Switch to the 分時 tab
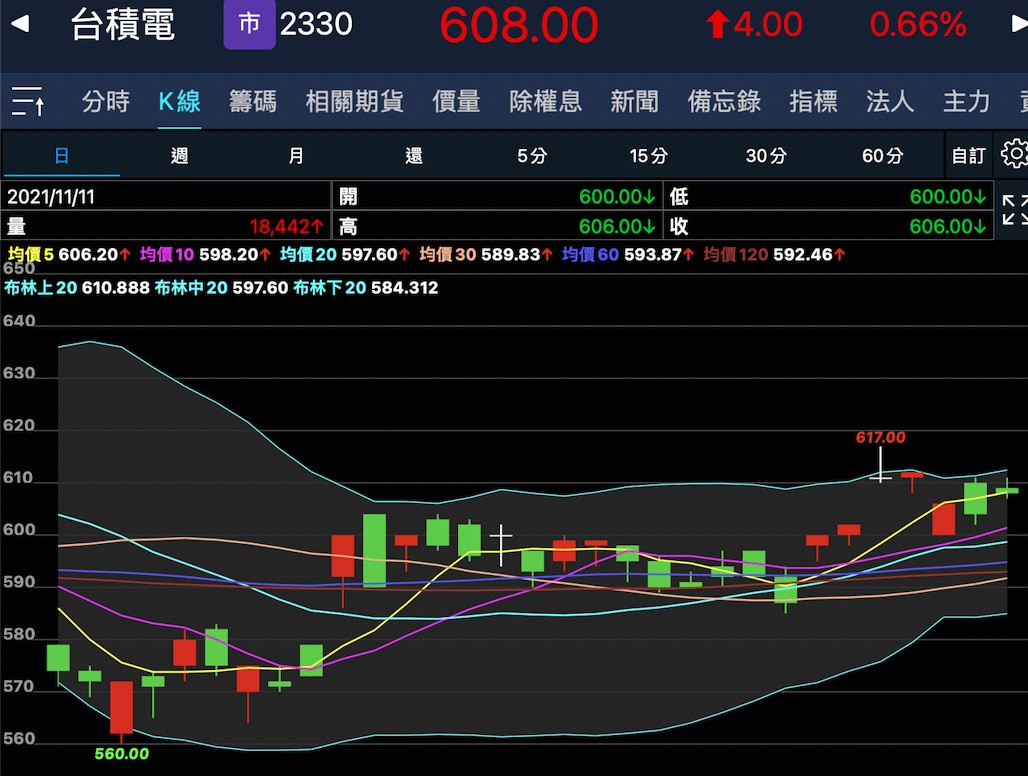The image size is (1028, 776). pyautogui.click(x=106, y=101)
